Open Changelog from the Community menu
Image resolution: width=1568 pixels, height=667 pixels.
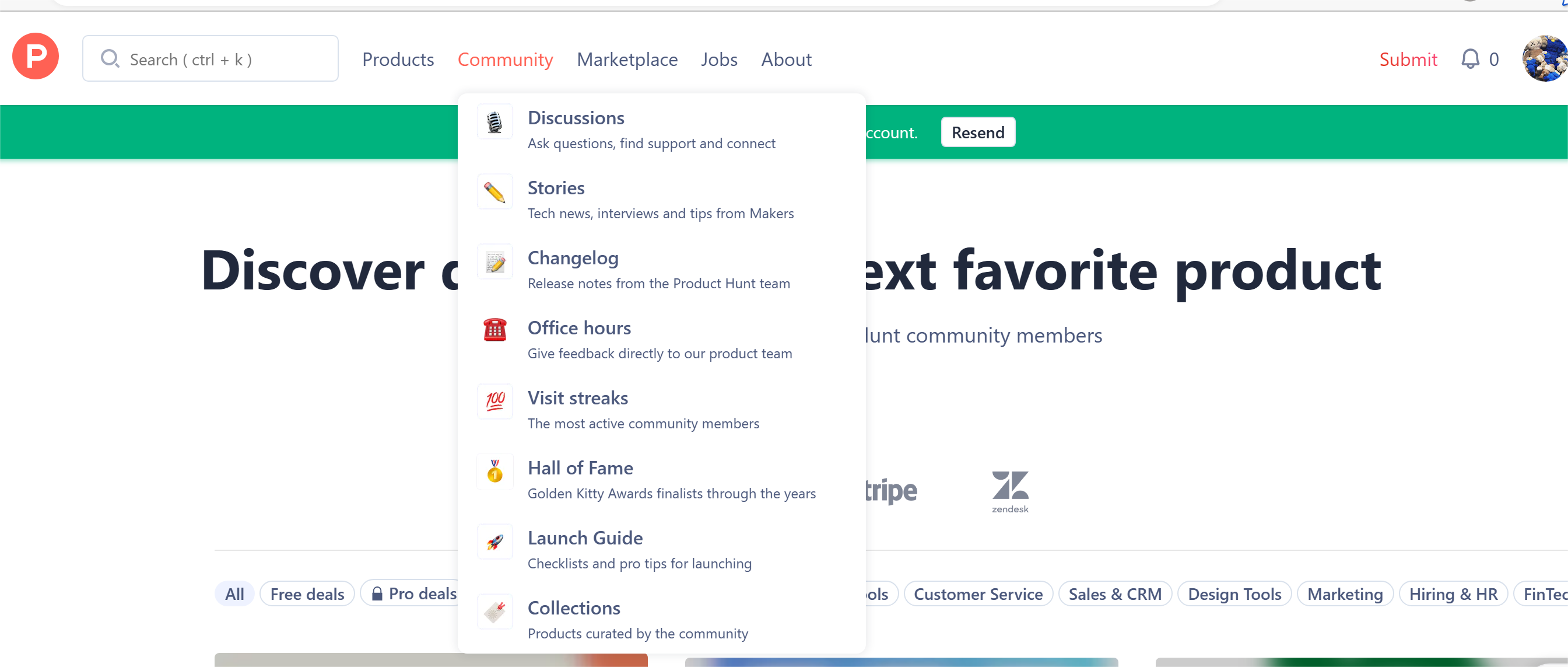pyautogui.click(x=572, y=258)
